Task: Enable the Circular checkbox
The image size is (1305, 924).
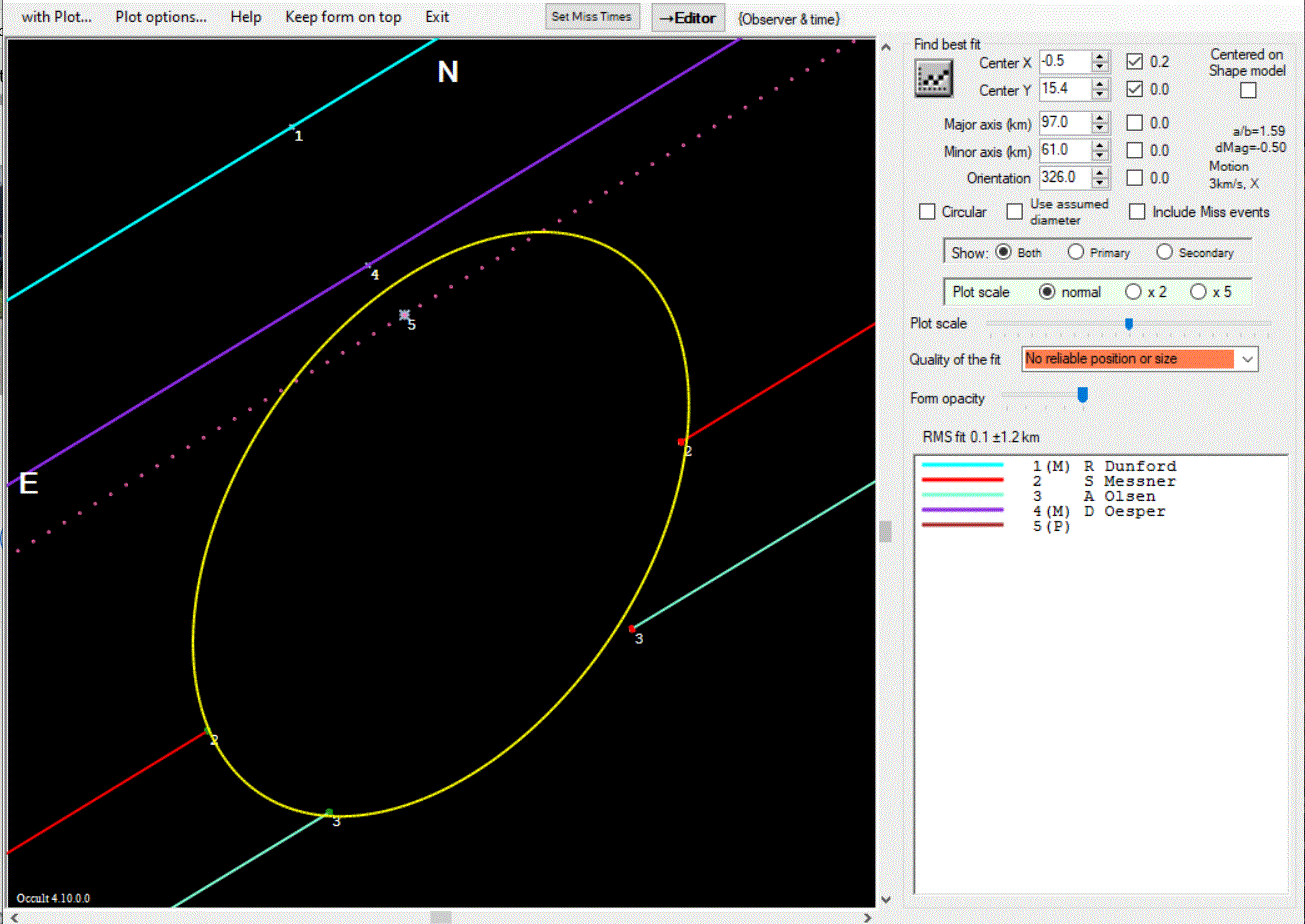Action: coord(927,212)
